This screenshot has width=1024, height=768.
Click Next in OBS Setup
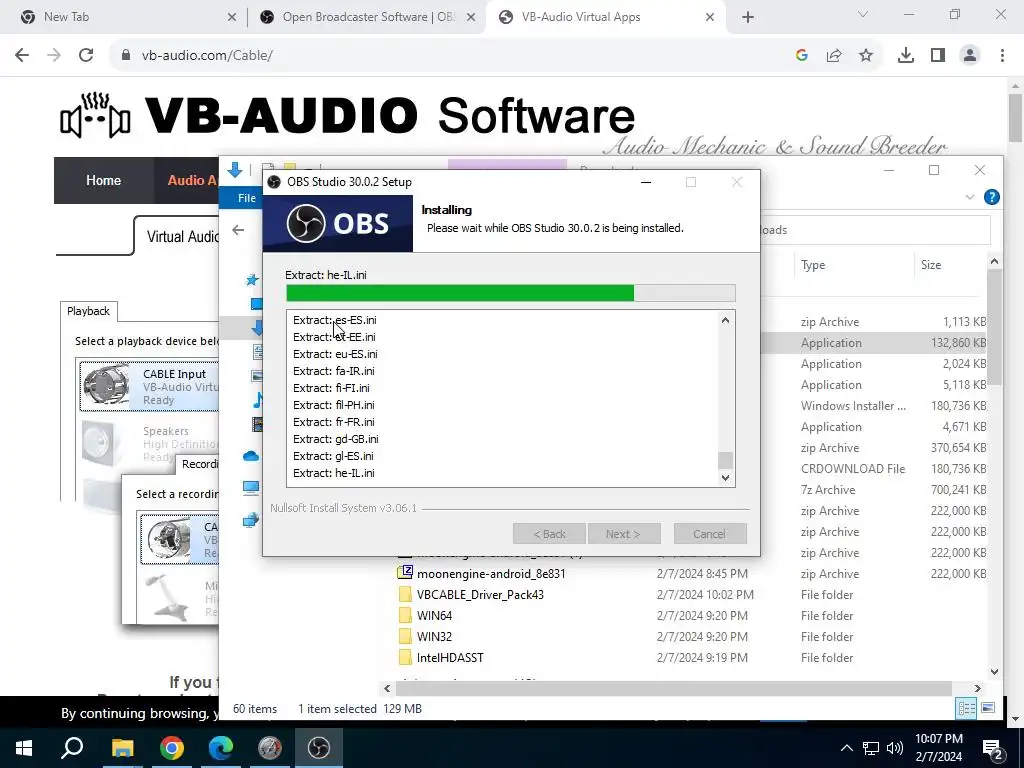pos(624,534)
